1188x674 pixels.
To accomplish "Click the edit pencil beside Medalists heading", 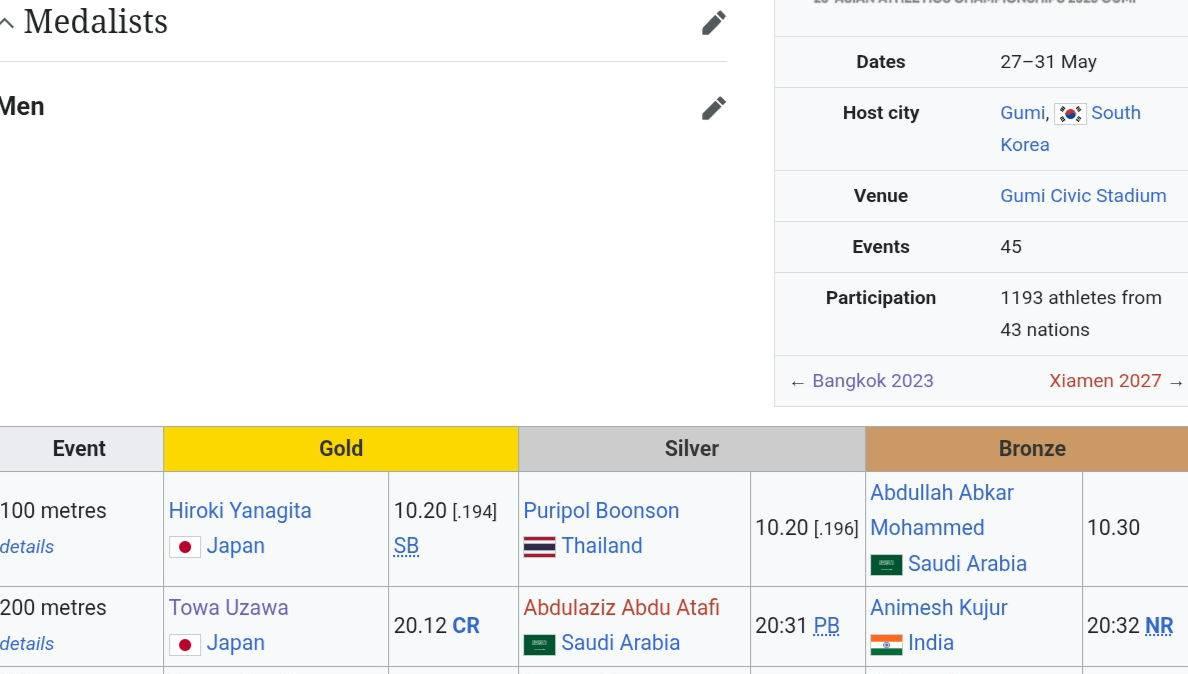I will point(713,23).
